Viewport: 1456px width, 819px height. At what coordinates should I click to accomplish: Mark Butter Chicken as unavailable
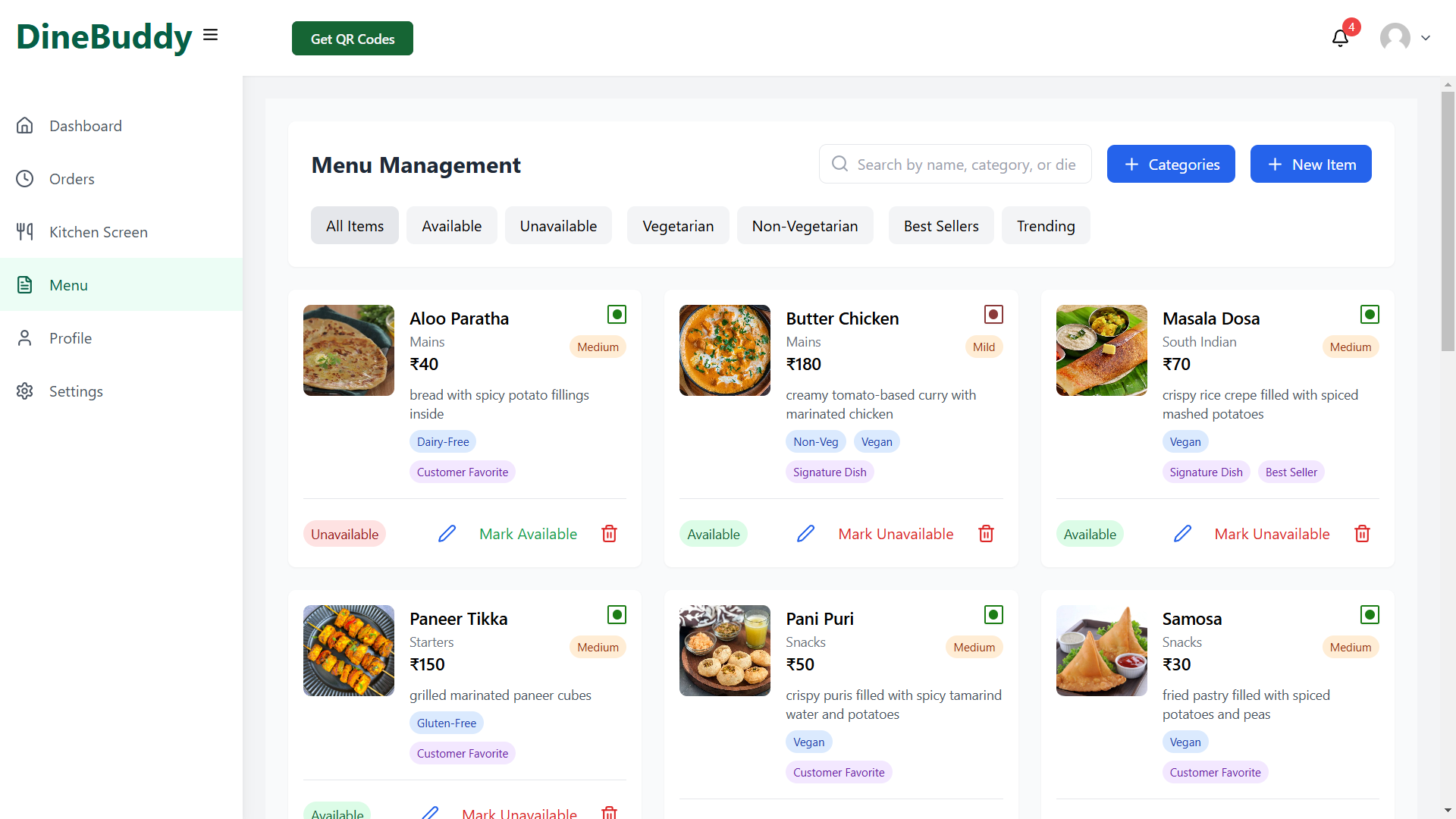pyautogui.click(x=896, y=534)
